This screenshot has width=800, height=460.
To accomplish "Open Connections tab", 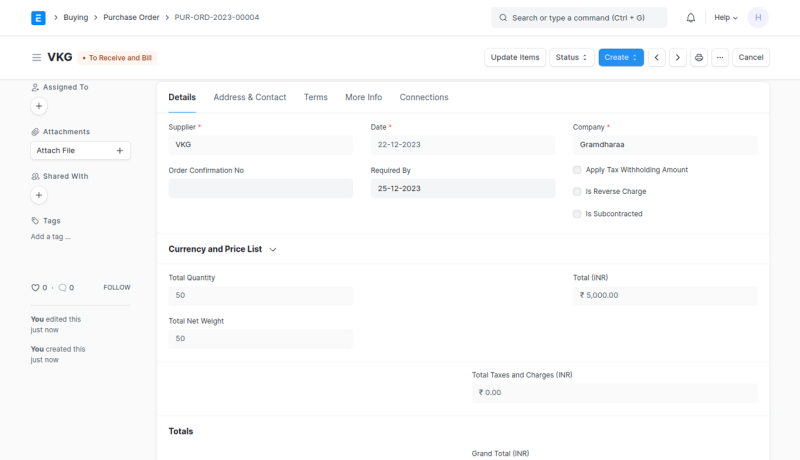I will 424,97.
